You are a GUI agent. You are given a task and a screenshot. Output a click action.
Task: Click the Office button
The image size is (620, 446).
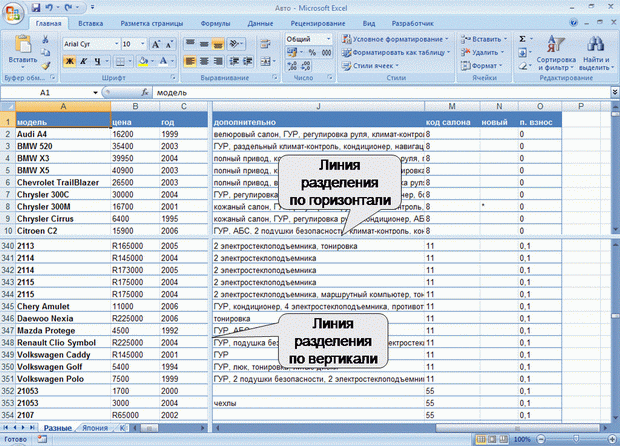click(12, 14)
